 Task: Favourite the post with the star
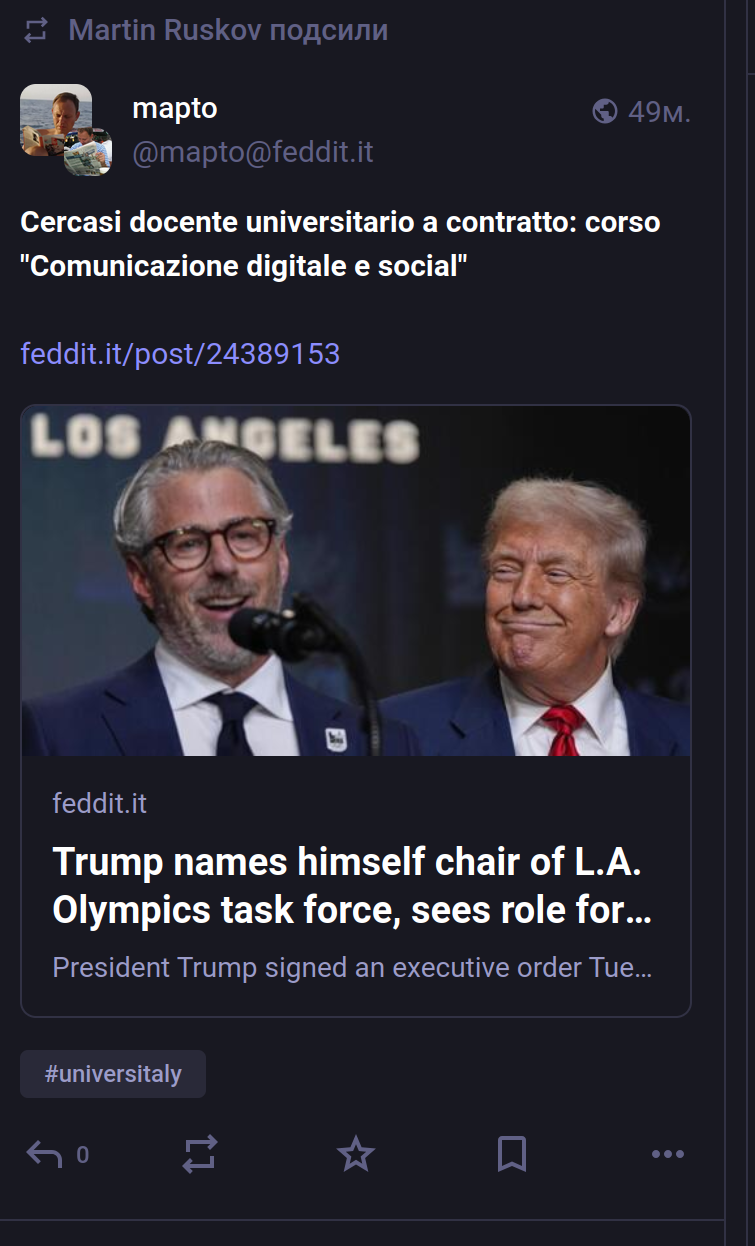point(355,1155)
